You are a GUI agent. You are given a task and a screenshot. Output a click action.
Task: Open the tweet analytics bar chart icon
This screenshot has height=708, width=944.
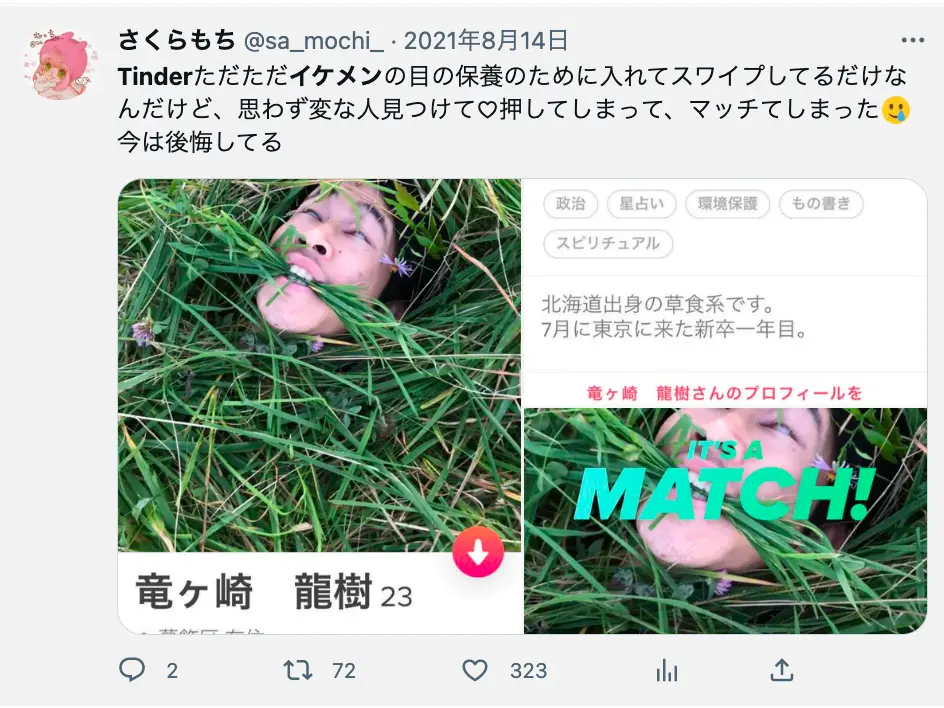pyautogui.click(x=667, y=670)
